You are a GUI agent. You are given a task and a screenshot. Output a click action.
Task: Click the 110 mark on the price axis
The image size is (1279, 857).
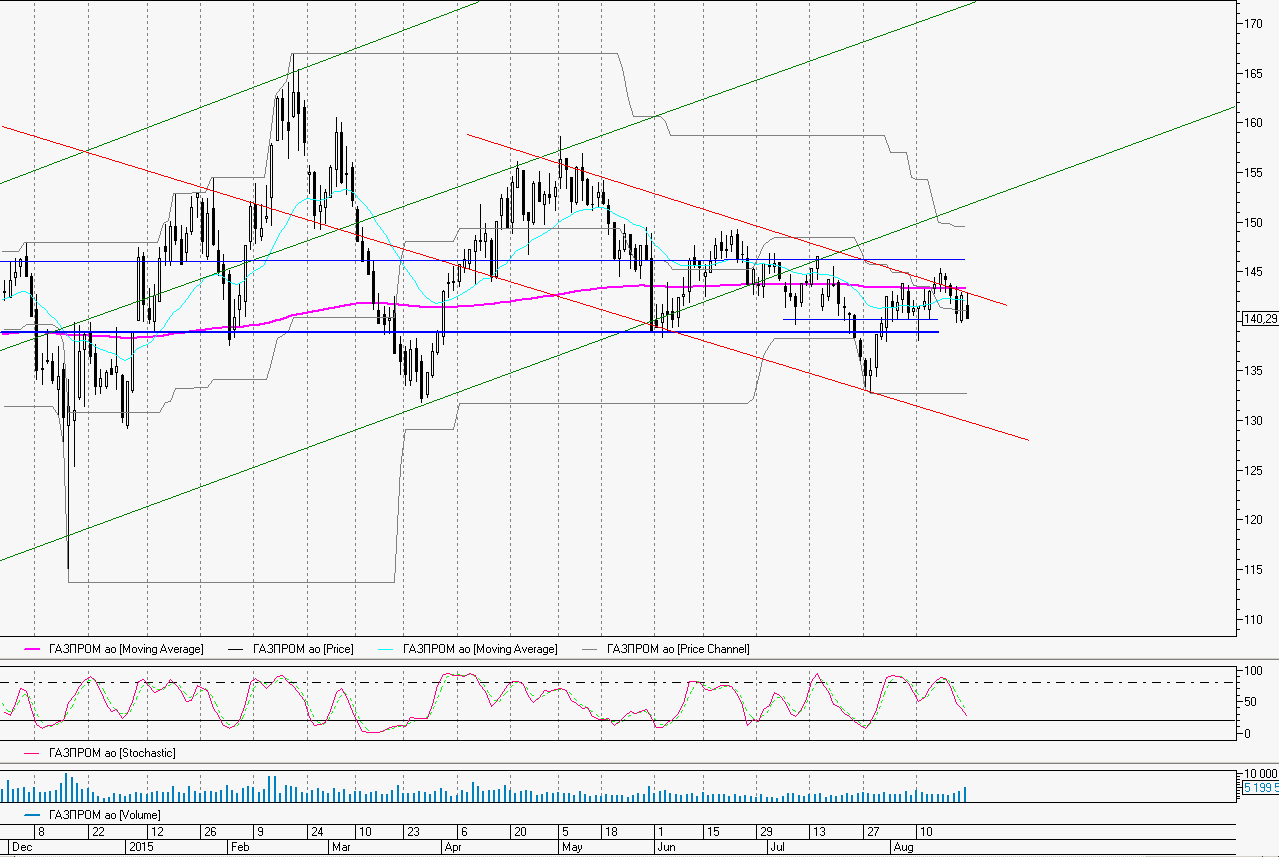pyautogui.click(x=1251, y=619)
